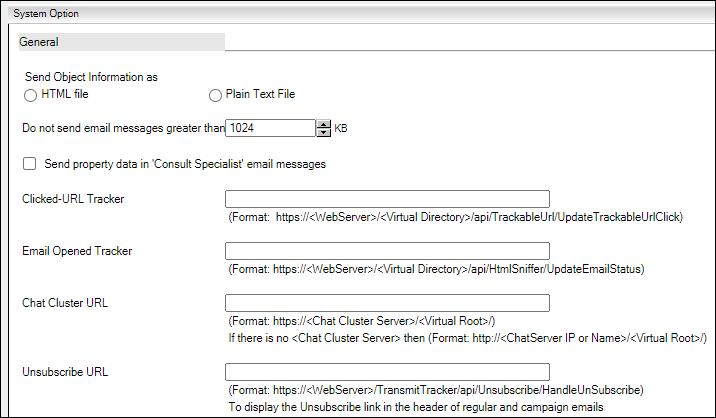Decrease the email size limit with down arrow
This screenshot has height=418, width=716.
click(x=323, y=132)
